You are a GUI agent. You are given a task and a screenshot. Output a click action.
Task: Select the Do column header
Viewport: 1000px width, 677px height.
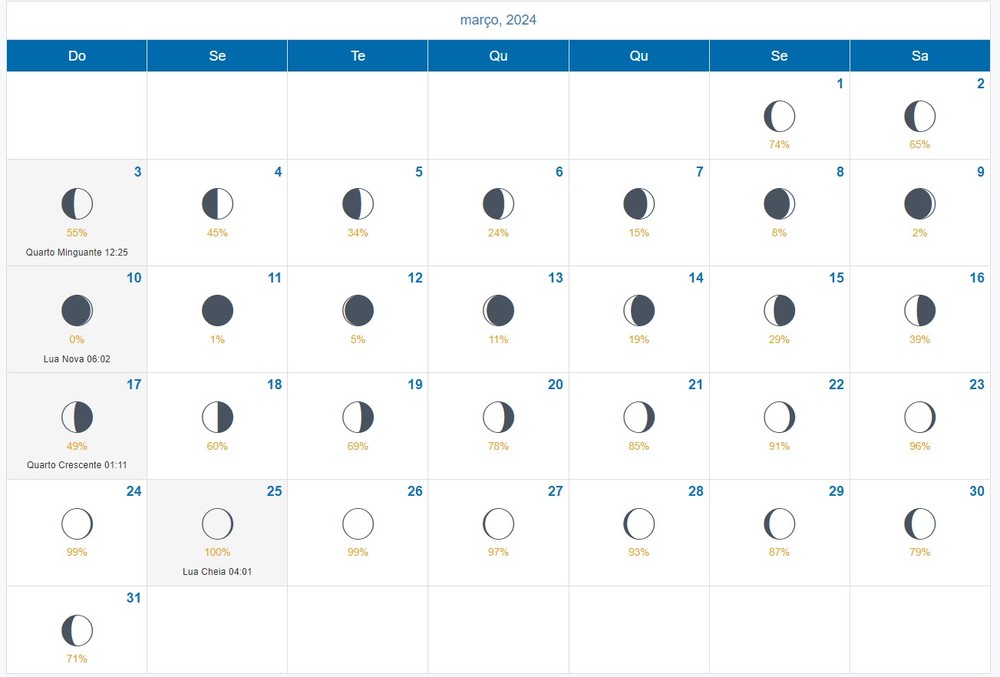(77, 56)
